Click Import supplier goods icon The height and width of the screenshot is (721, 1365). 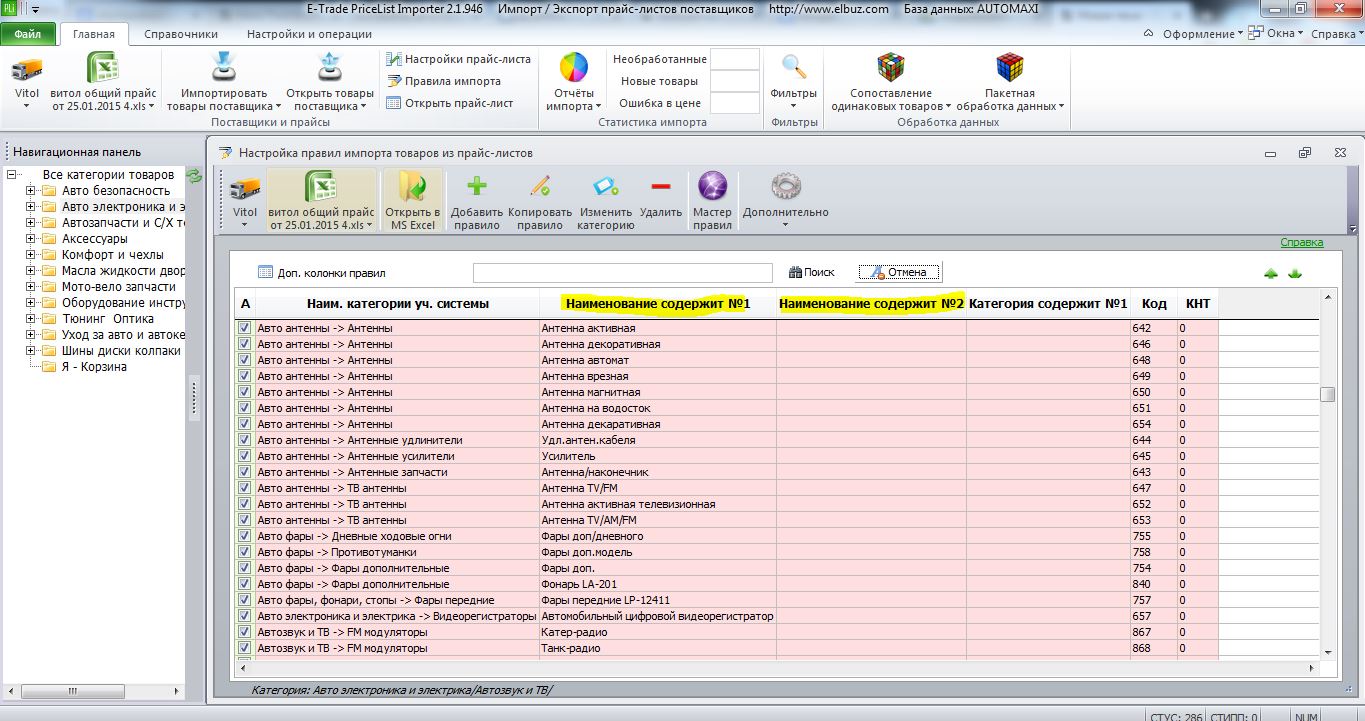point(222,68)
